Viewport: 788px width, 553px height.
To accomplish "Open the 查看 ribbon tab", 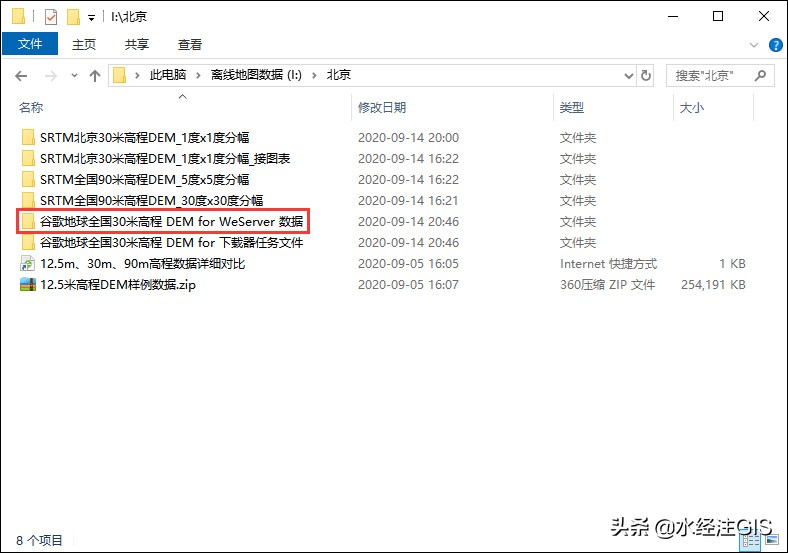I will [x=189, y=45].
